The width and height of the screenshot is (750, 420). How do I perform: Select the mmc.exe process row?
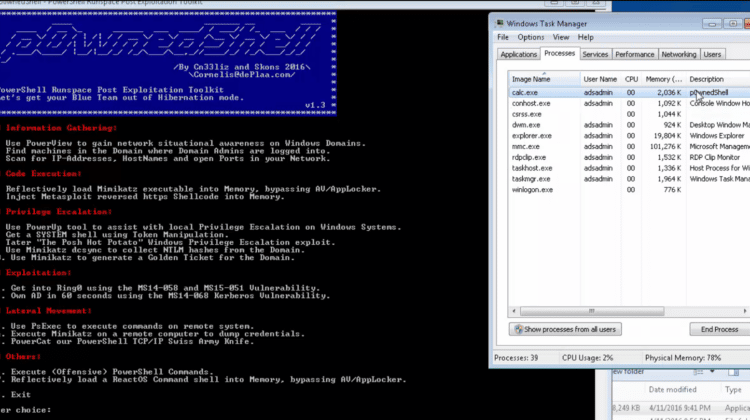[x=629, y=147]
